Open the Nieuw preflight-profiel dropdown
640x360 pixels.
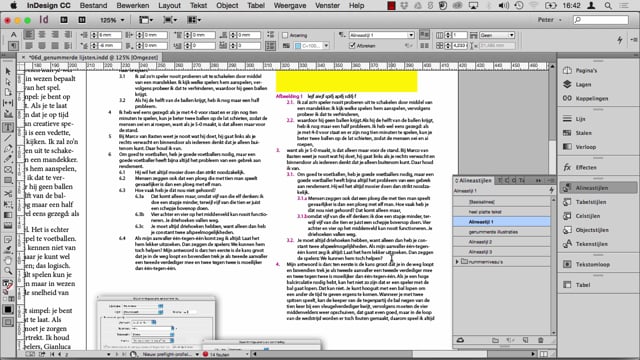click(x=197, y=354)
